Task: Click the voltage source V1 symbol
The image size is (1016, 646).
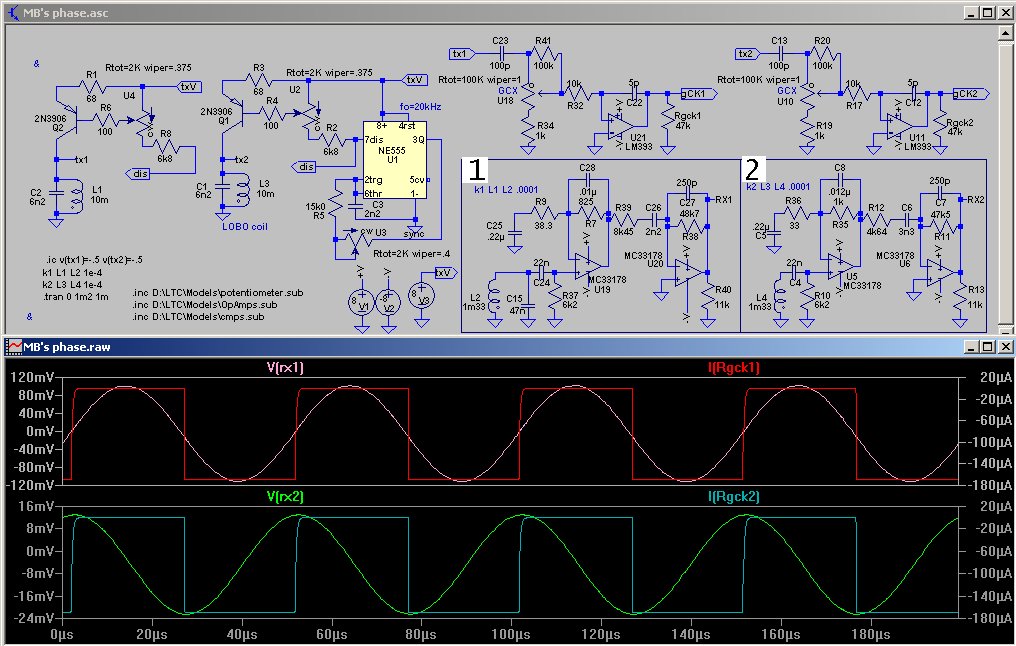Action: click(x=364, y=304)
